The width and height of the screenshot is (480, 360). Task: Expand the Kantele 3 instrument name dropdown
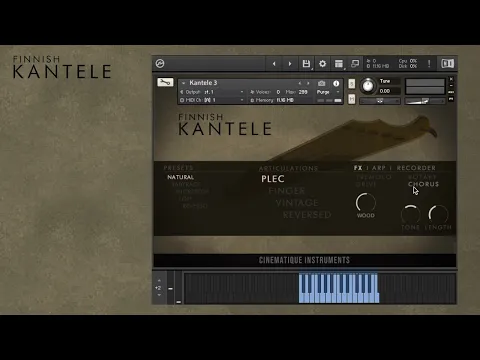tap(183, 83)
